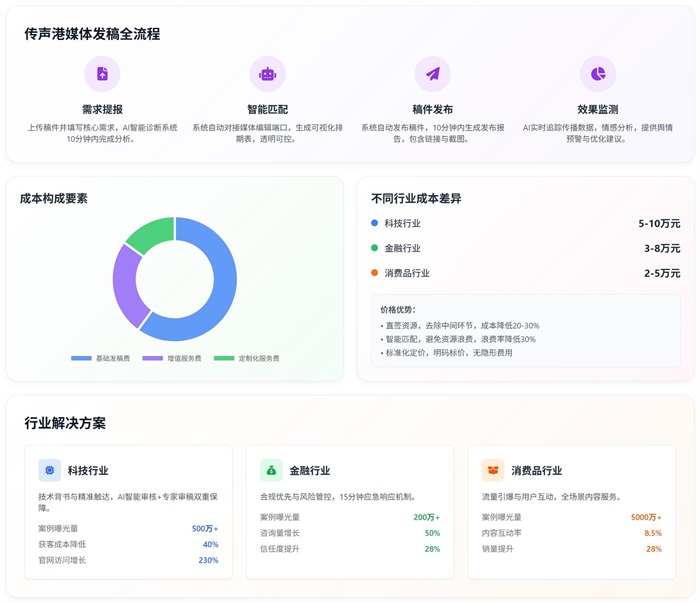Toggle the 定制化服务费 legend item

click(x=246, y=358)
